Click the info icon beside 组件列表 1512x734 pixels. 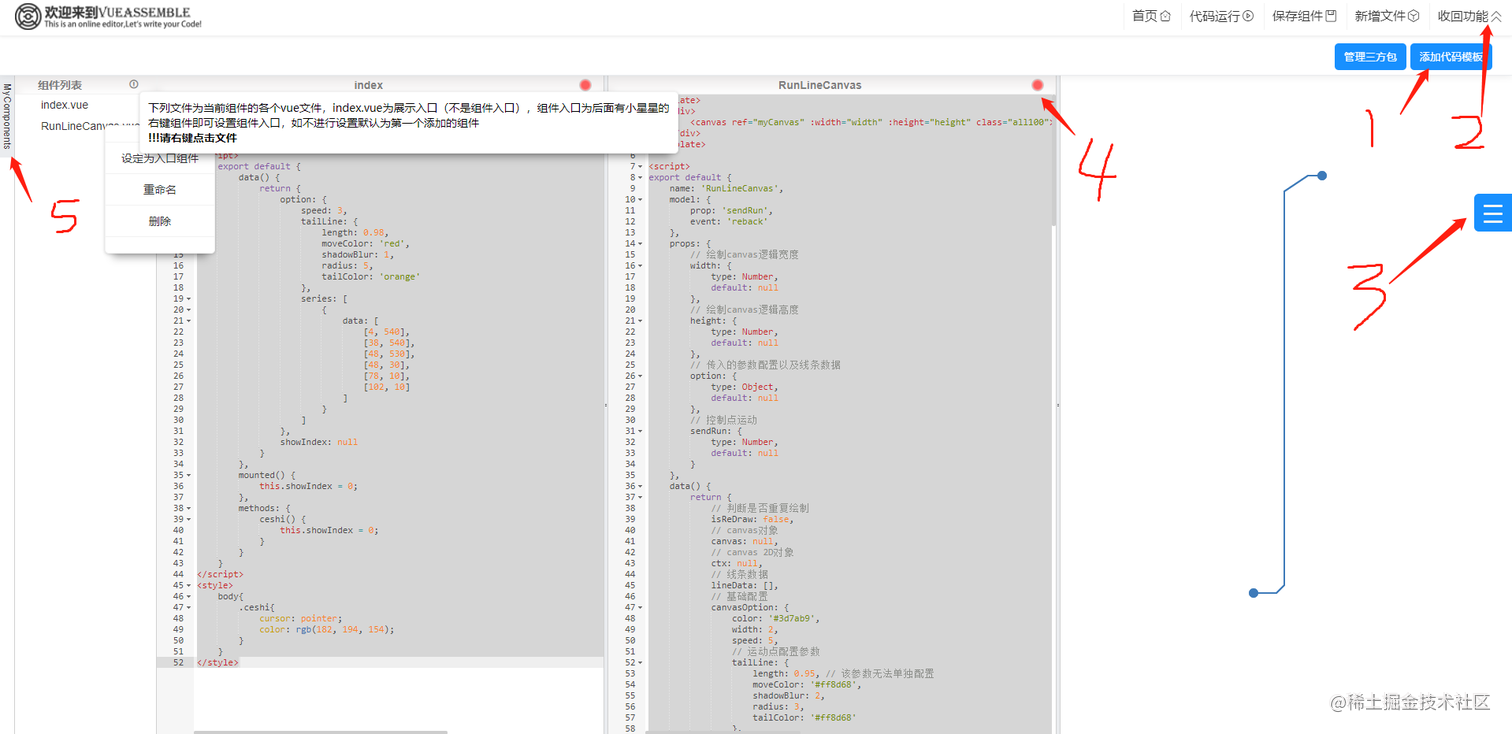point(134,85)
